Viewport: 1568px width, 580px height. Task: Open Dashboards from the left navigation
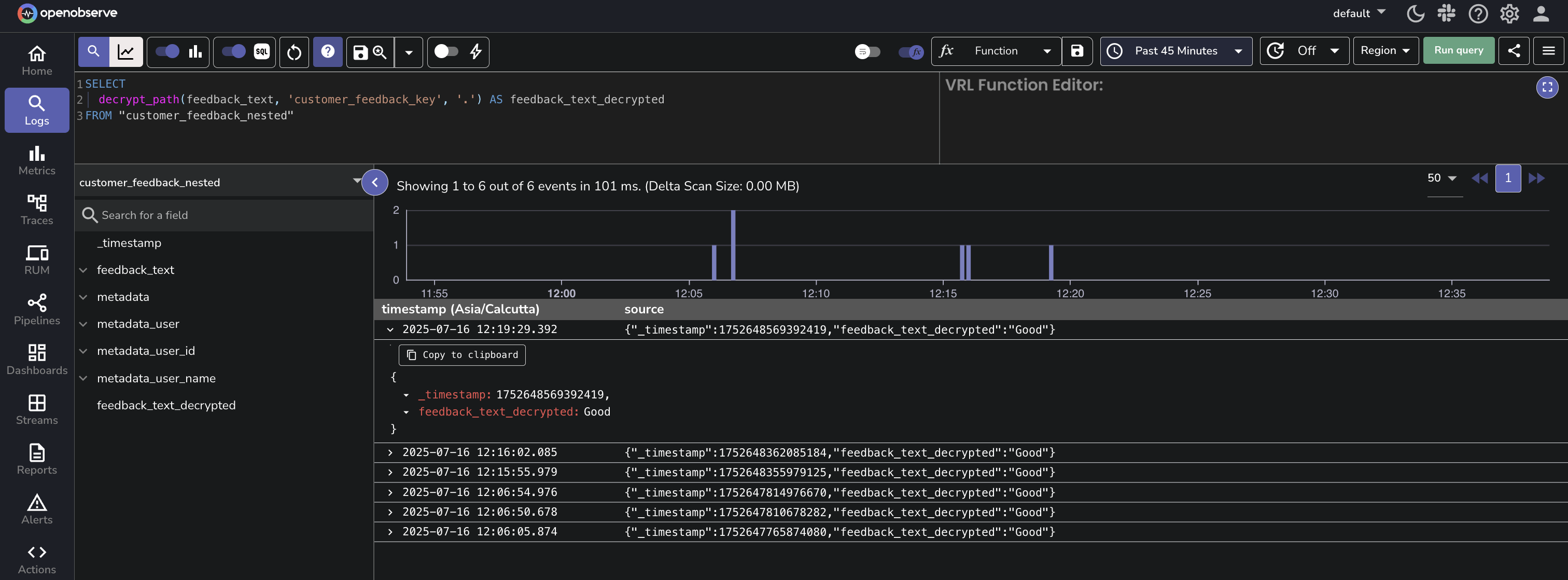[x=36, y=358]
